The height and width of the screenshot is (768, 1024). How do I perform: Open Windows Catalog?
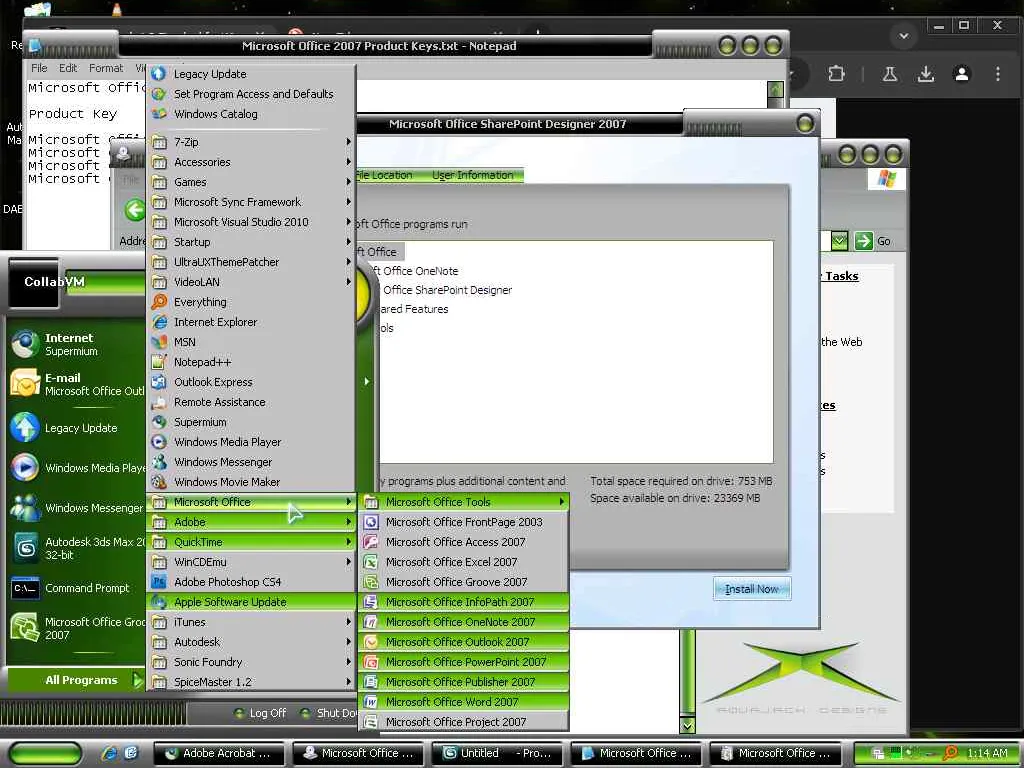tap(251, 114)
